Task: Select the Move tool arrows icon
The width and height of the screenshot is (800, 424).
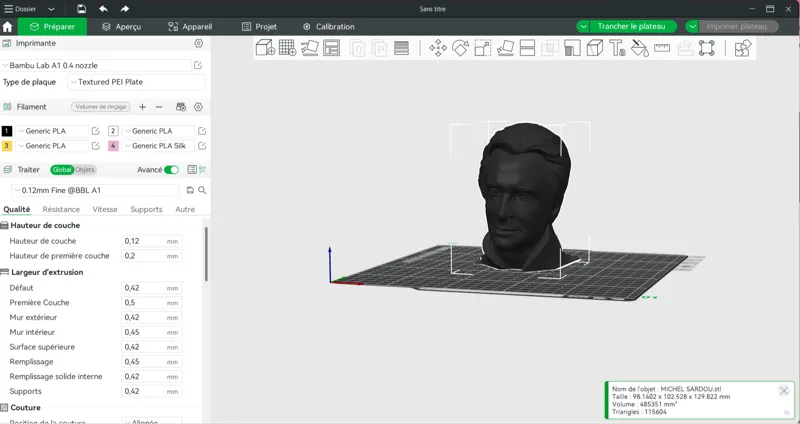Action: [x=438, y=48]
